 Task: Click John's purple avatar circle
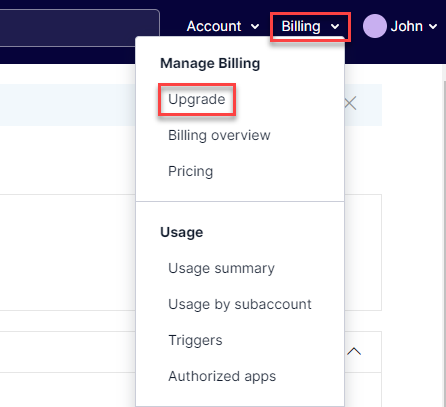[375, 26]
